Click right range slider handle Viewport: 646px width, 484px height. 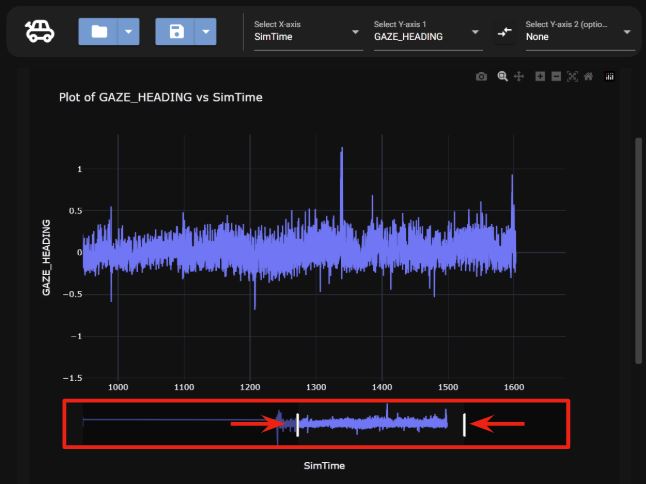click(x=464, y=425)
